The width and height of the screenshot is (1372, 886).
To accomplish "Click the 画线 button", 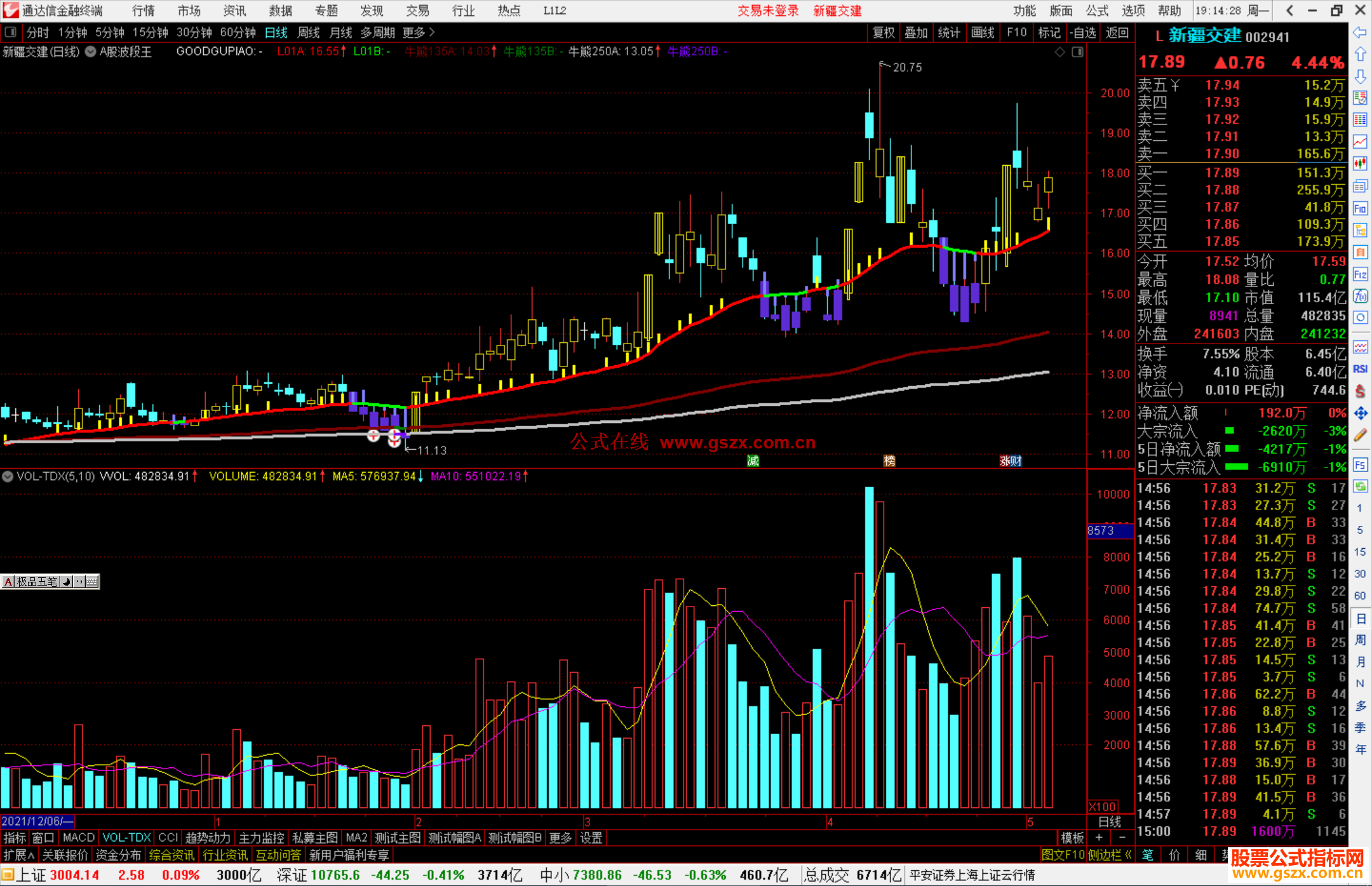I will tap(983, 32).
